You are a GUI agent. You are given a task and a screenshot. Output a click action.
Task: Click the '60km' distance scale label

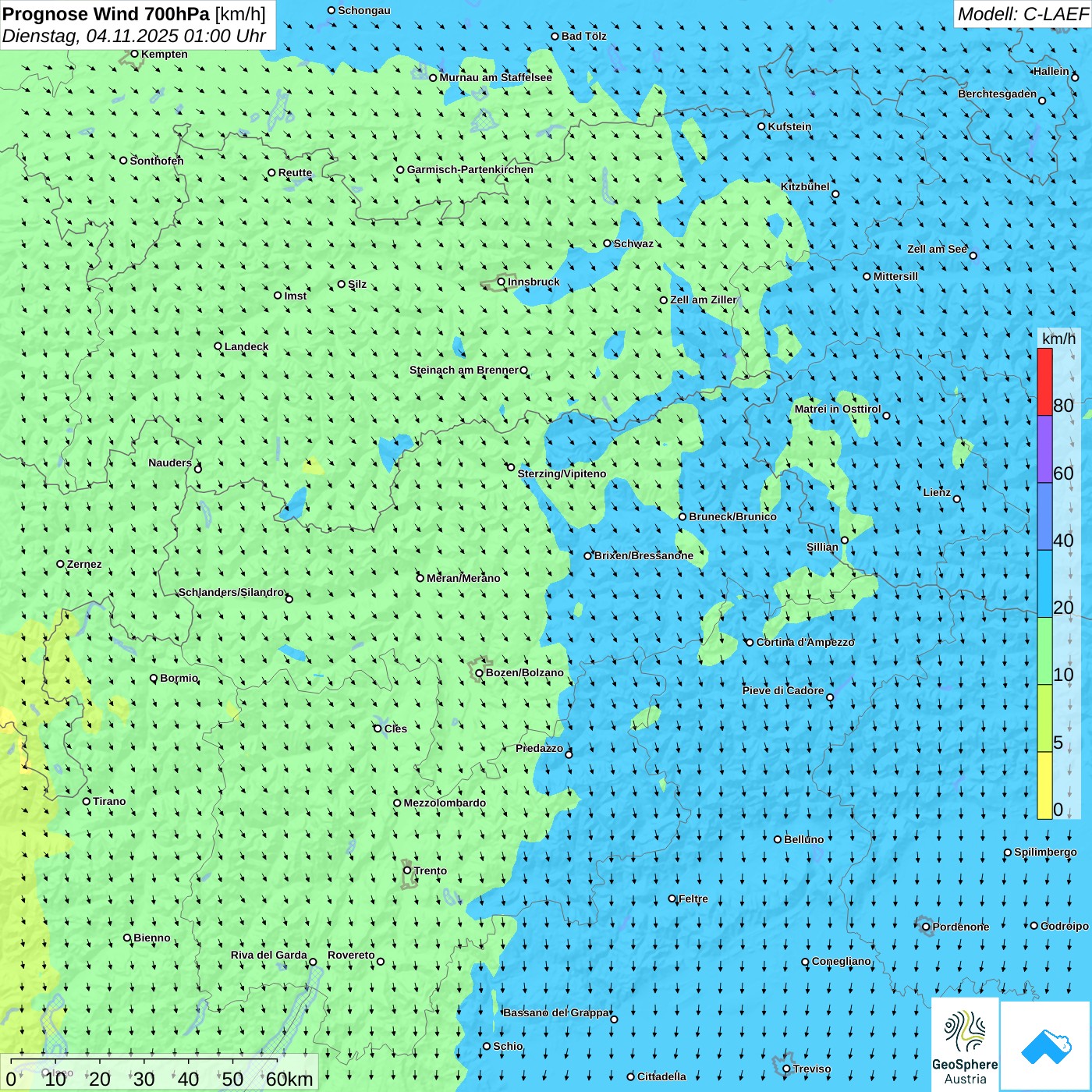(289, 1079)
